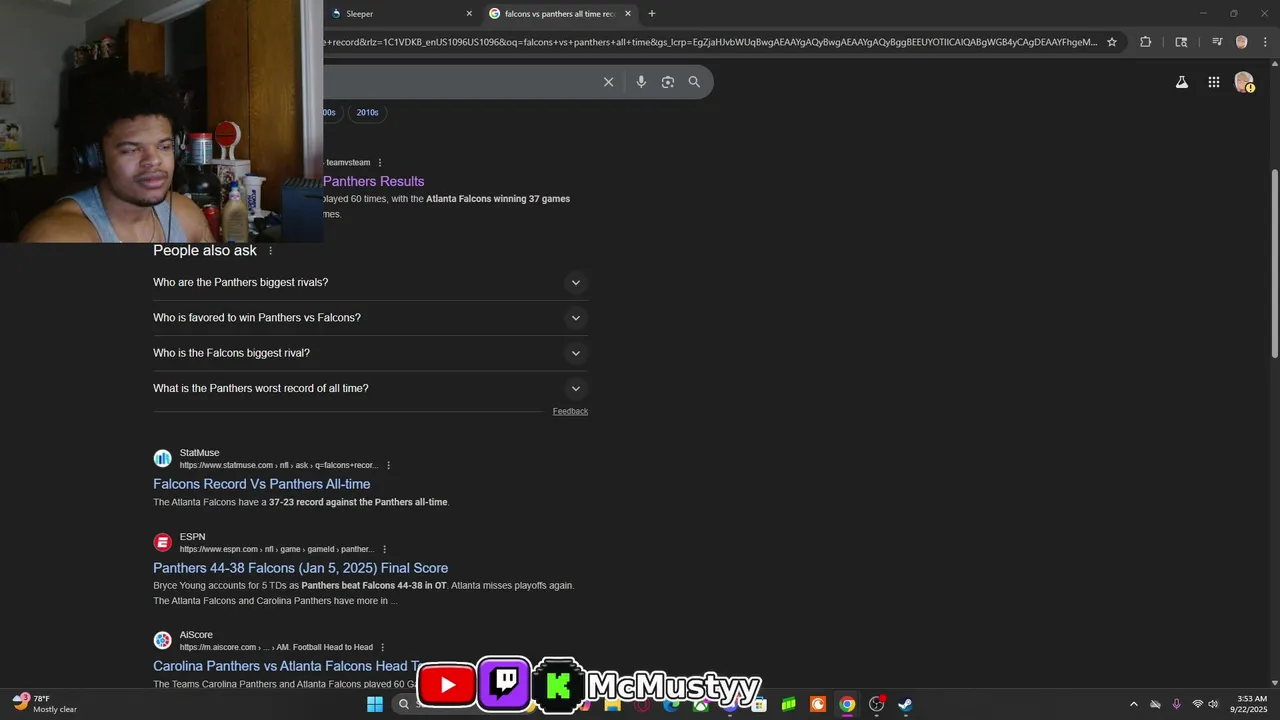Switch to the Sleeper tab
Screen dimensions: 1280x720
pyautogui.click(x=400, y=14)
